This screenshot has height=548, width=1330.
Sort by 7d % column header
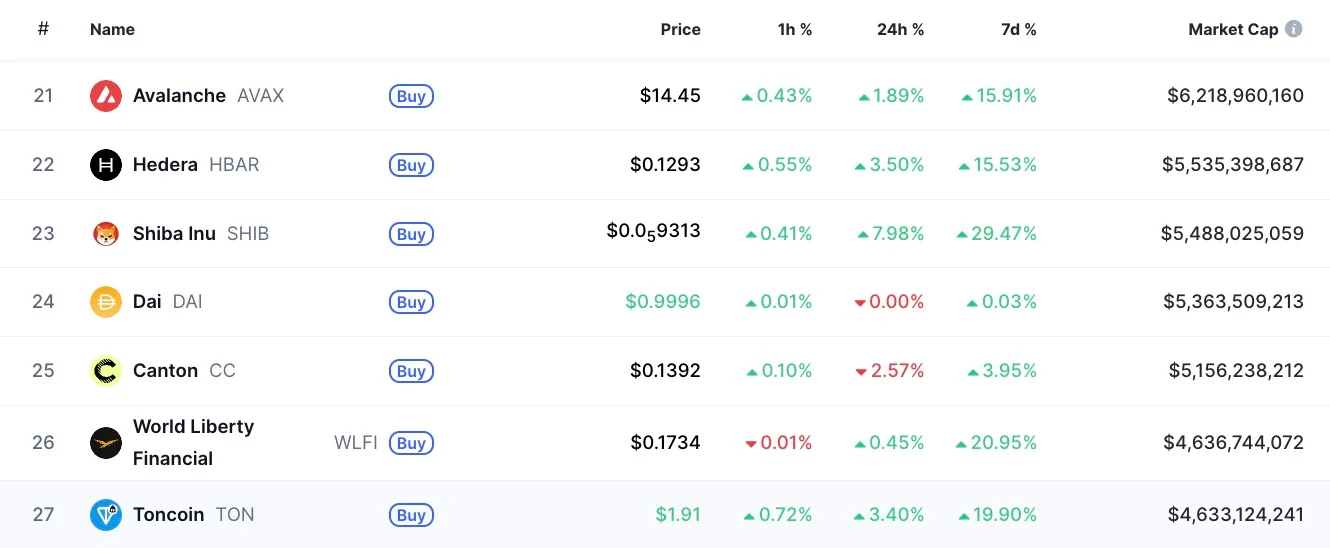(1018, 29)
